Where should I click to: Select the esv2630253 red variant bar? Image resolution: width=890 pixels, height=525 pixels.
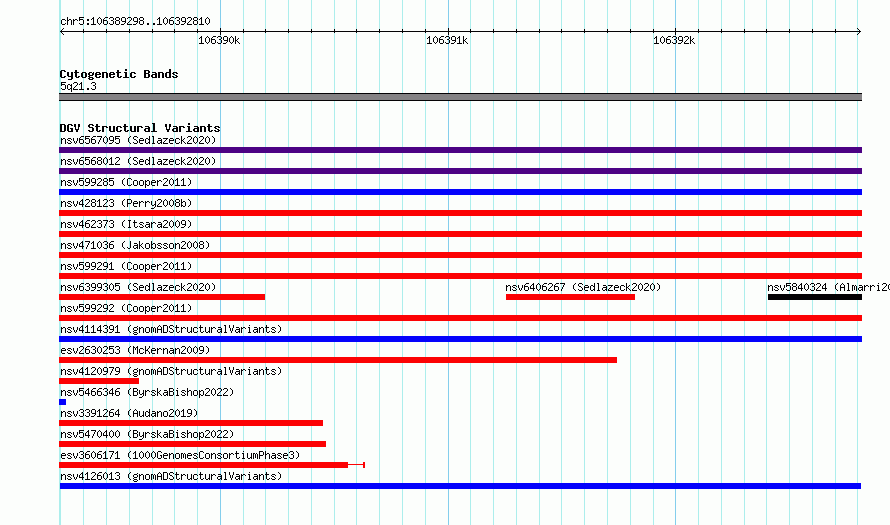338,360
